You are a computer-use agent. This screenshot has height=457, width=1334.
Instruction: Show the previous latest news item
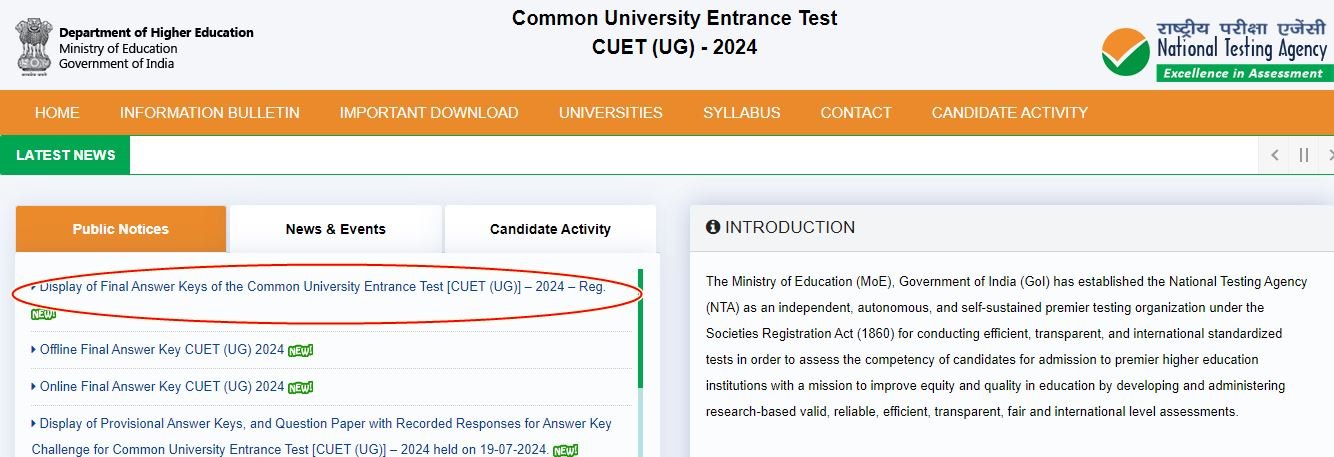(1275, 155)
